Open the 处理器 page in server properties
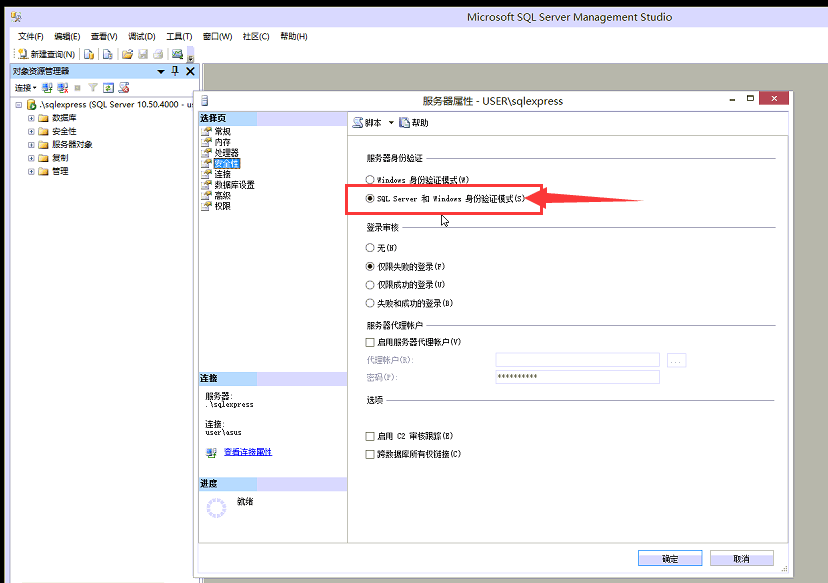This screenshot has width=828, height=583. [x=227, y=153]
